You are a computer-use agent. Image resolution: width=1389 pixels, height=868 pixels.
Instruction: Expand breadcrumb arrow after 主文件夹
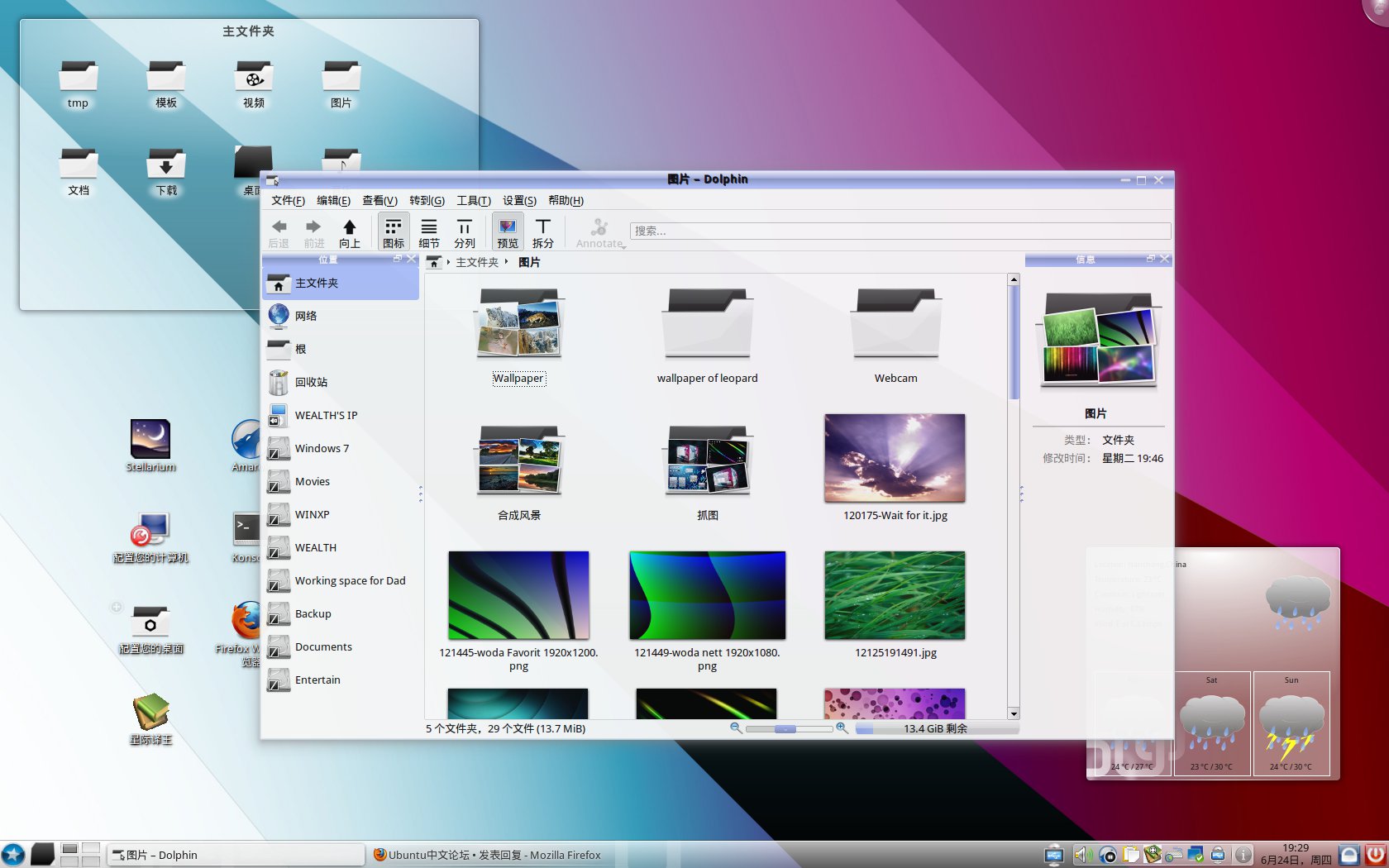pos(506,262)
